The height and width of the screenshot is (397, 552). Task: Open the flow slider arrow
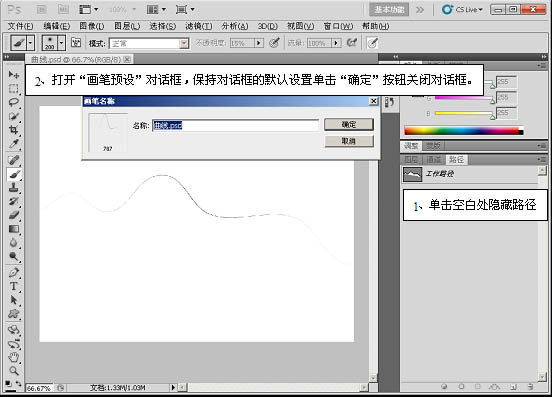coord(336,43)
